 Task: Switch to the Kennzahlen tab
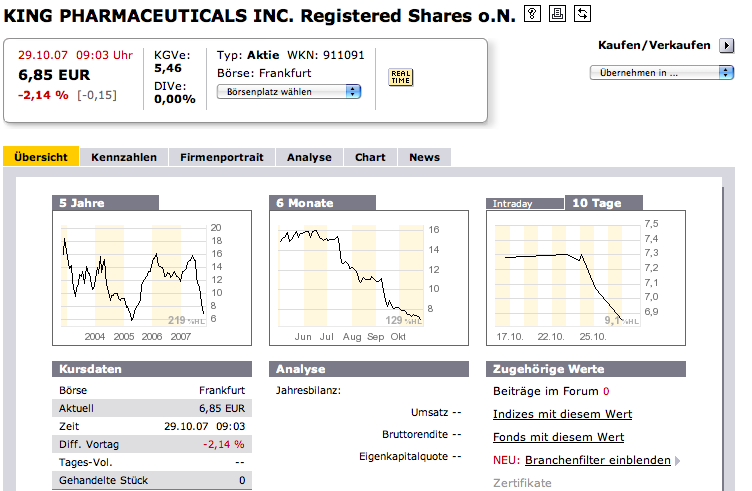coord(124,157)
